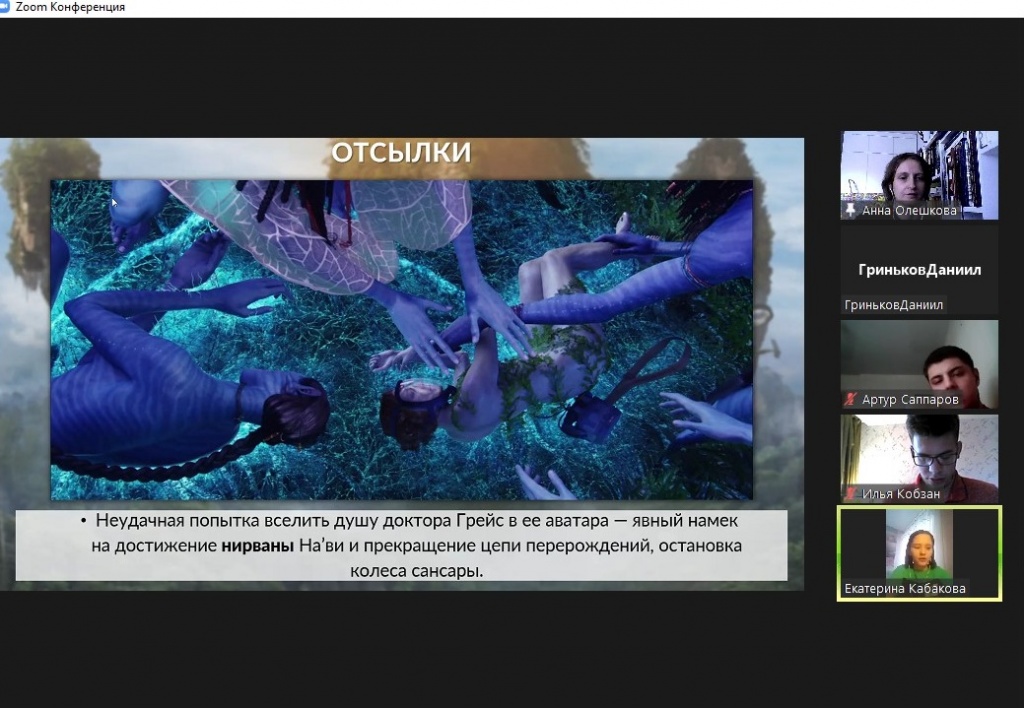Click the large ГриньковДаниил text in the video-off tile

(x=919, y=270)
